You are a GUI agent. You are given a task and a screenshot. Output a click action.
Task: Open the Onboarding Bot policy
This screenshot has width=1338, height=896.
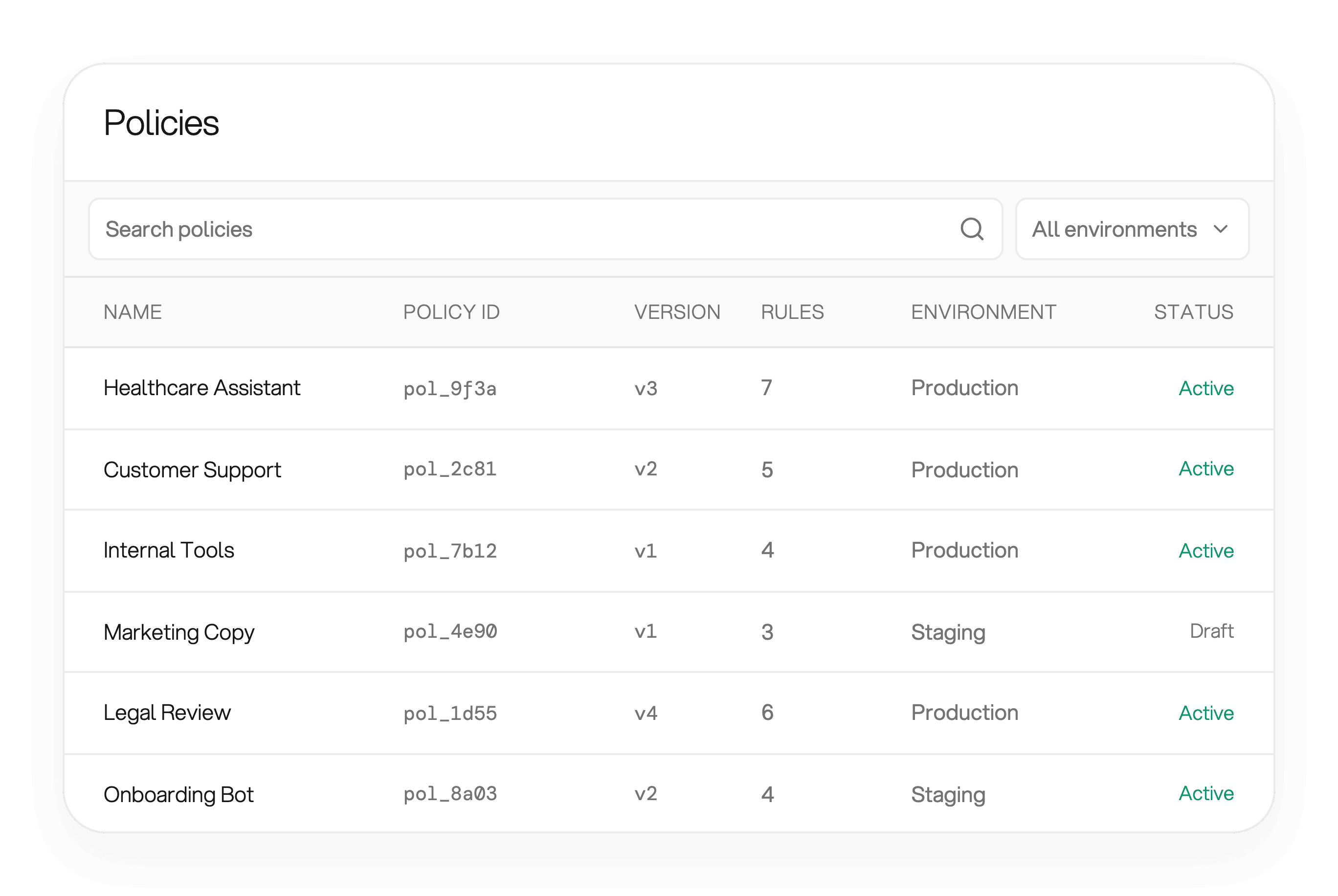(x=178, y=794)
